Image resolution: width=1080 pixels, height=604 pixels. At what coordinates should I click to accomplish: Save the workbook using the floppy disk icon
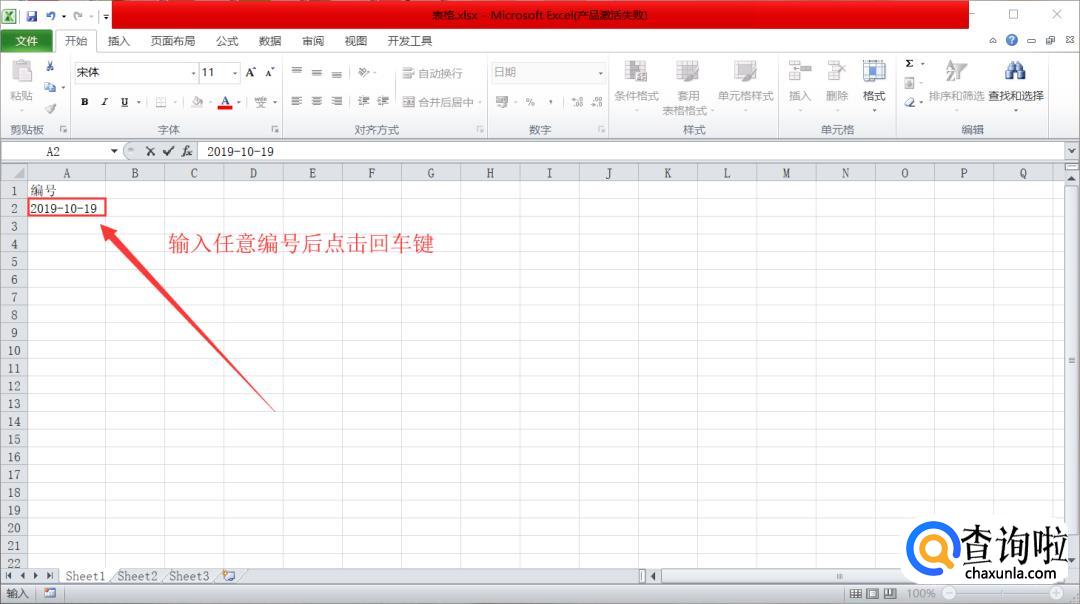click(x=31, y=16)
